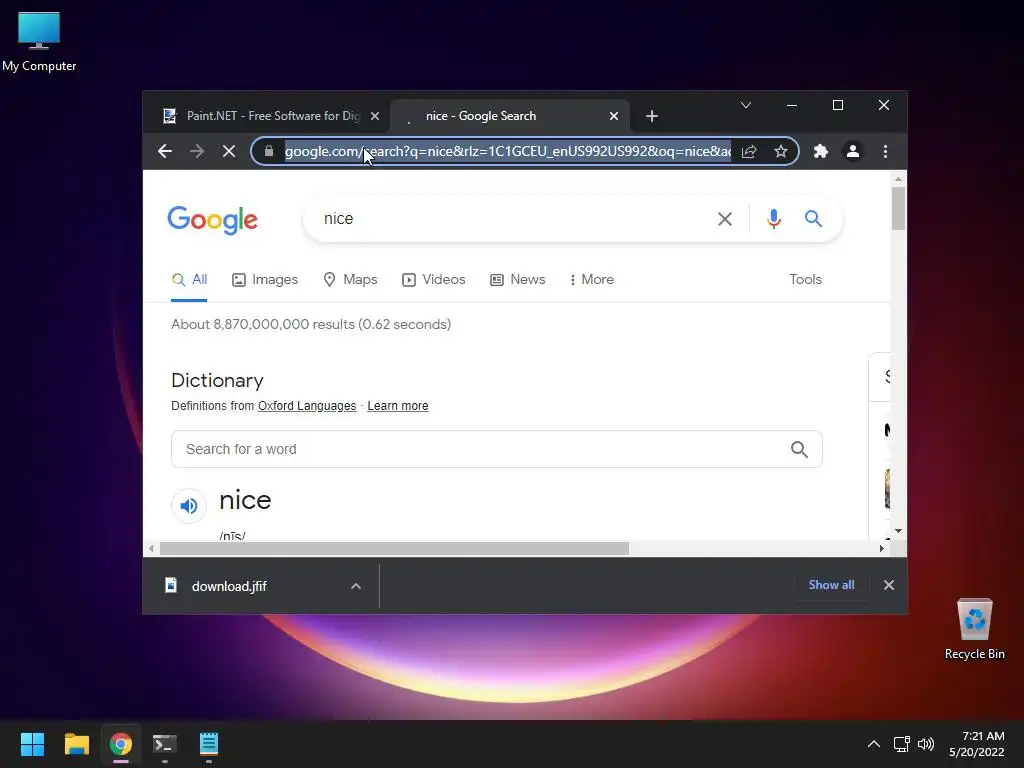This screenshot has height=768, width=1024.
Task: Open the Learn more link
Action: point(398,406)
